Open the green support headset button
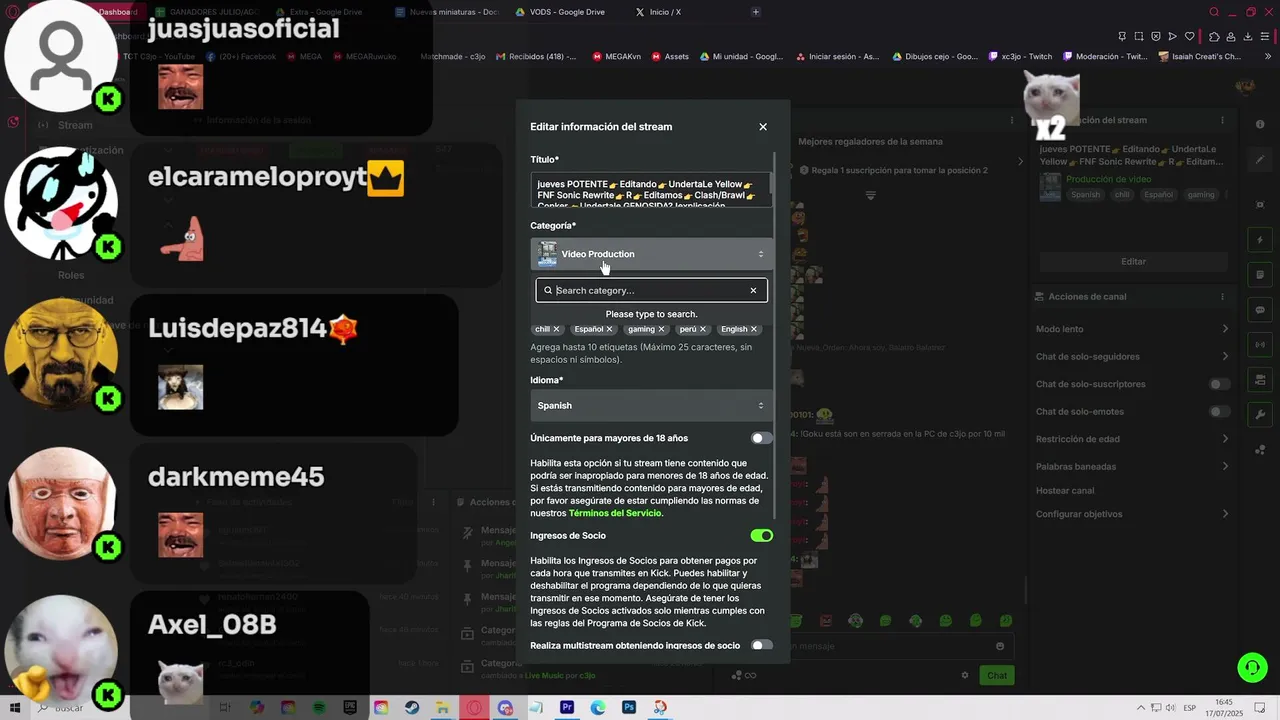Viewport: 1280px width, 720px height. click(x=1251, y=666)
